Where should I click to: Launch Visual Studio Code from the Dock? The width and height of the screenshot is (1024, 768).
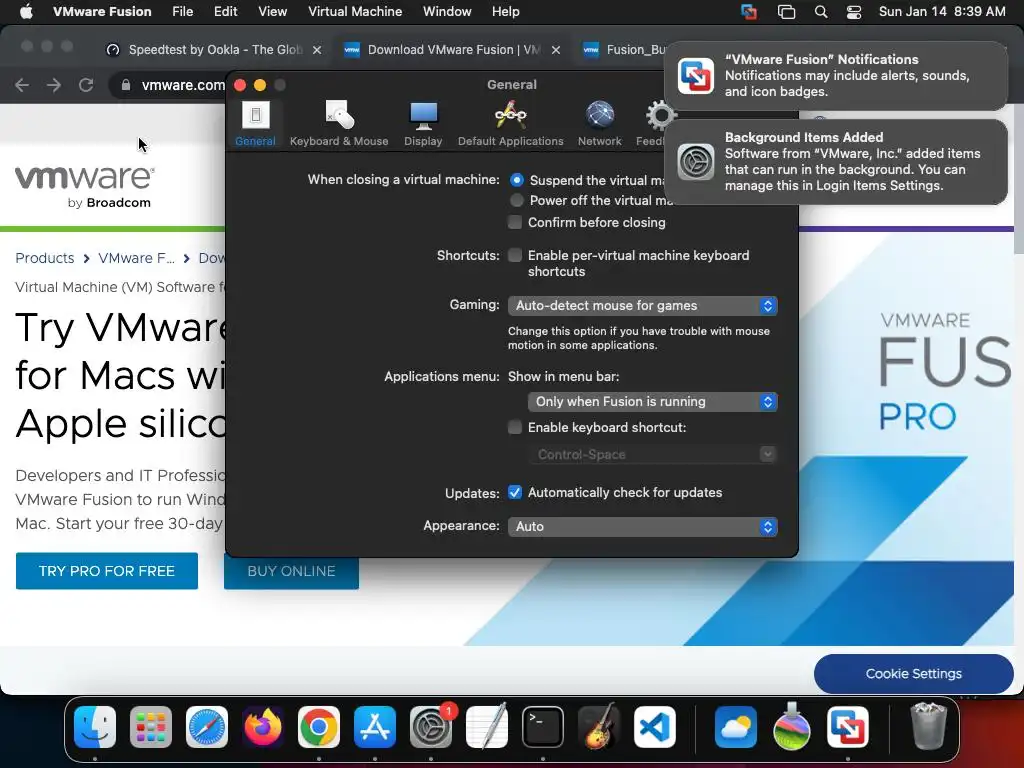coord(655,727)
